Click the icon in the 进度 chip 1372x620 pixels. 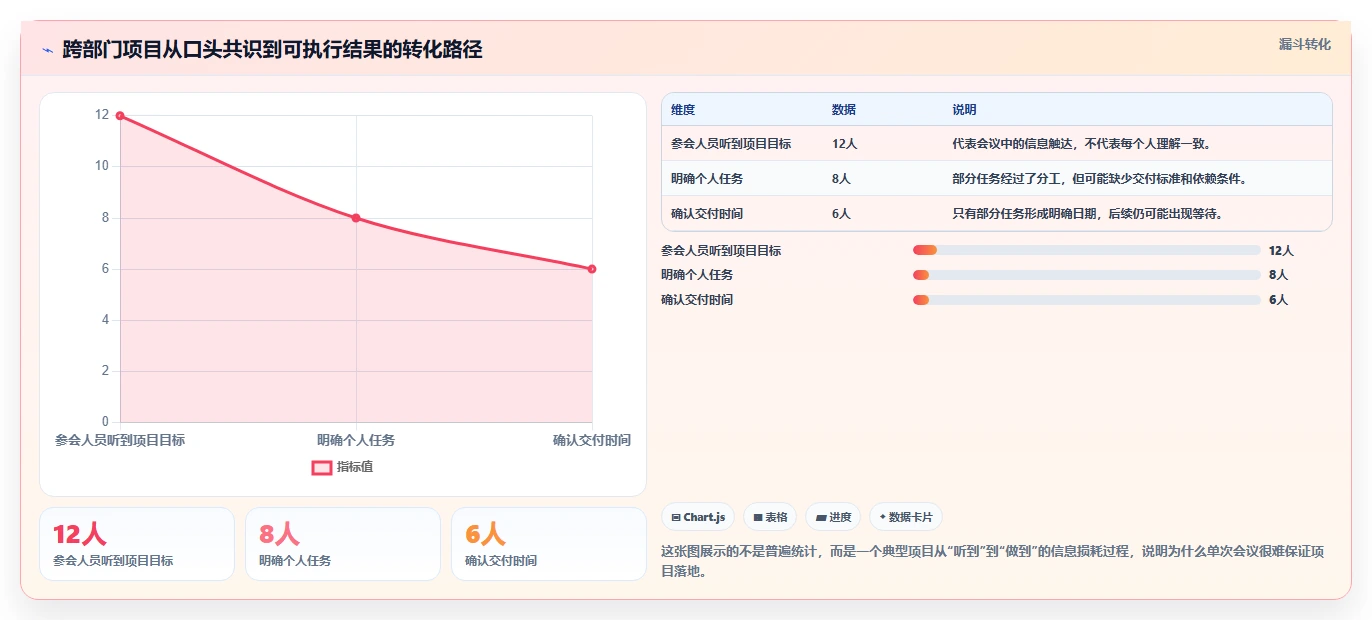click(821, 518)
